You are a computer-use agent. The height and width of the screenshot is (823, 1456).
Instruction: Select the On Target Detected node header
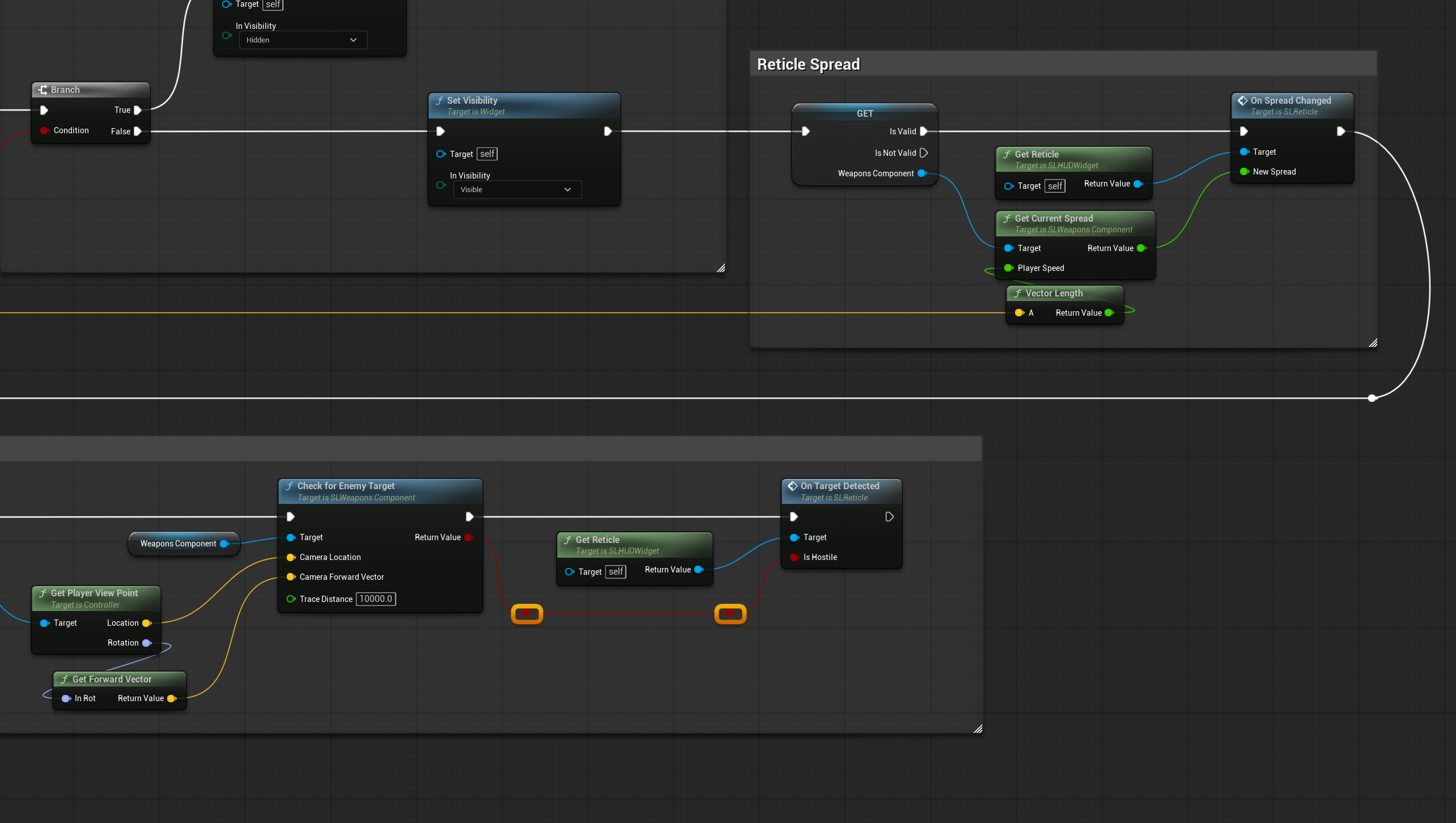tap(841, 491)
